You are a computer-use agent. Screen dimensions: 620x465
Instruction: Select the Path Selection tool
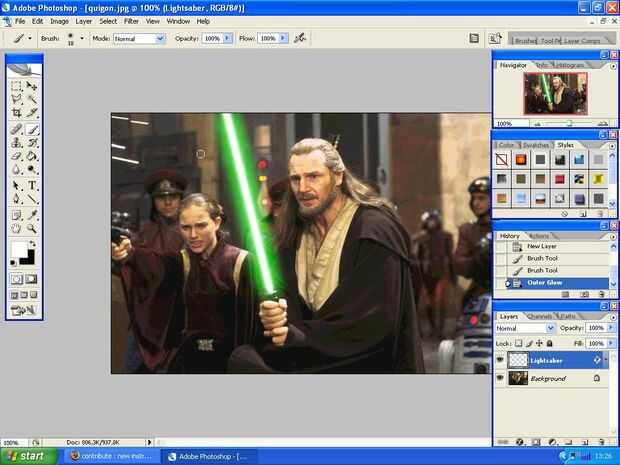pos(16,185)
